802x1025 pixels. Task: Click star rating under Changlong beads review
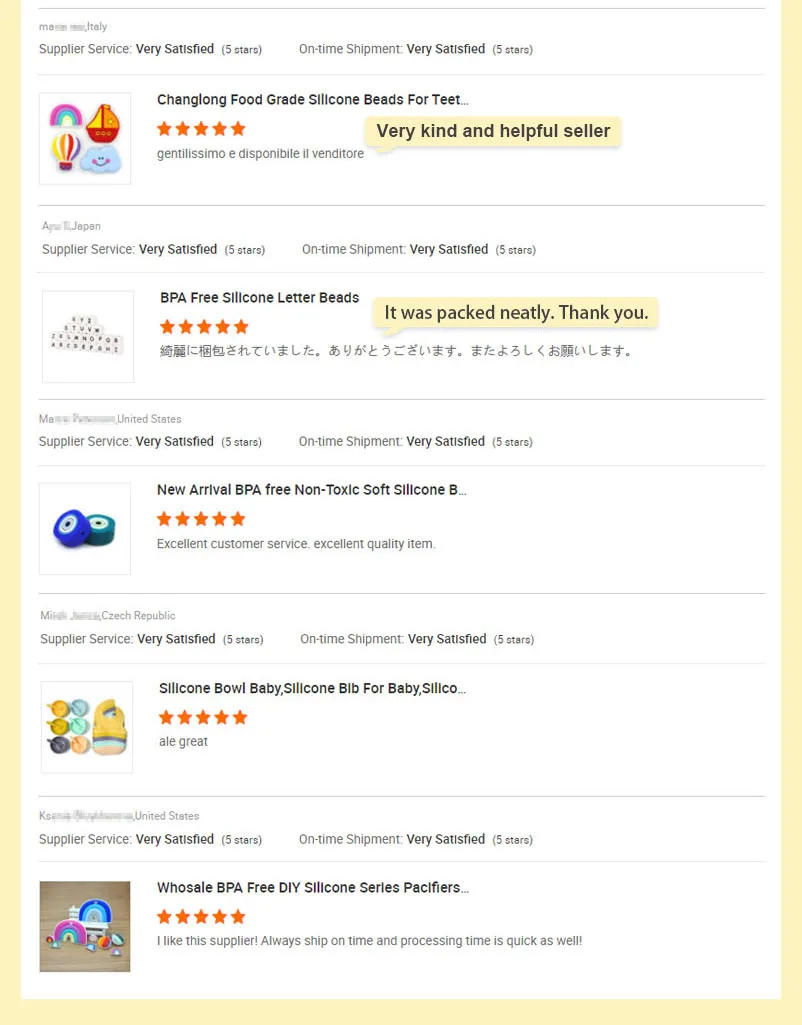(201, 129)
